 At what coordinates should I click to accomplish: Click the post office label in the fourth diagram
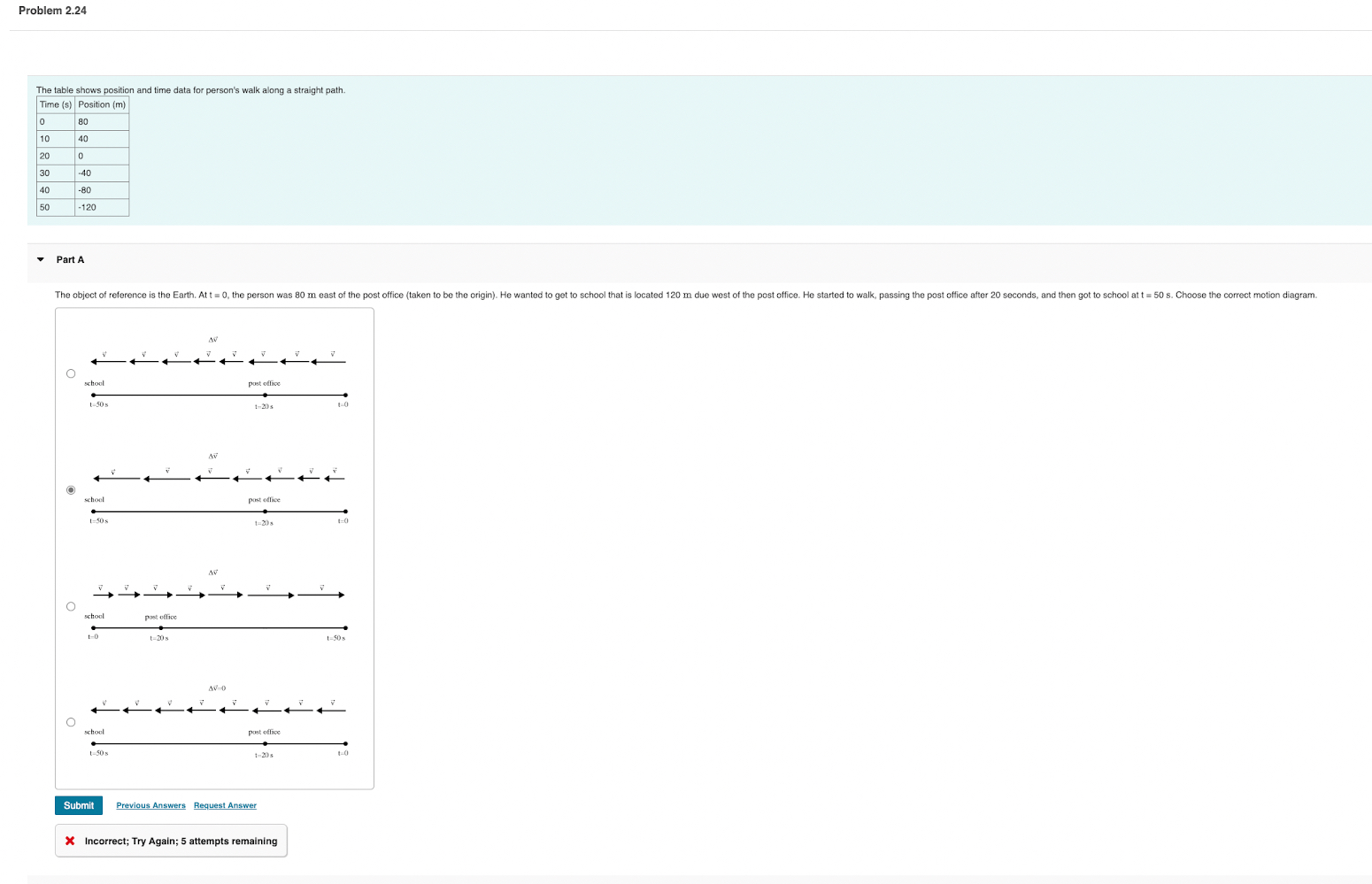[263, 732]
